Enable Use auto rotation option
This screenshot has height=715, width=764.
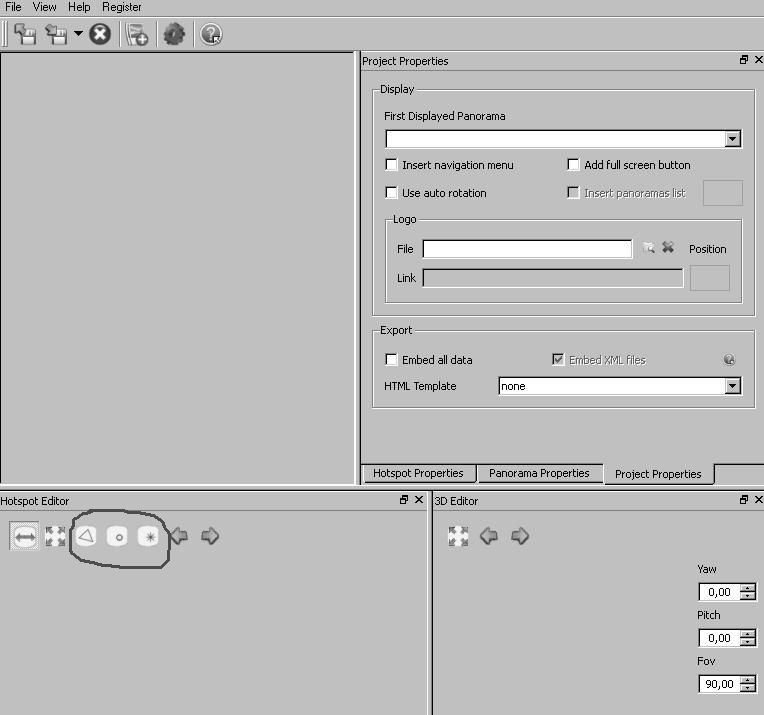point(392,193)
